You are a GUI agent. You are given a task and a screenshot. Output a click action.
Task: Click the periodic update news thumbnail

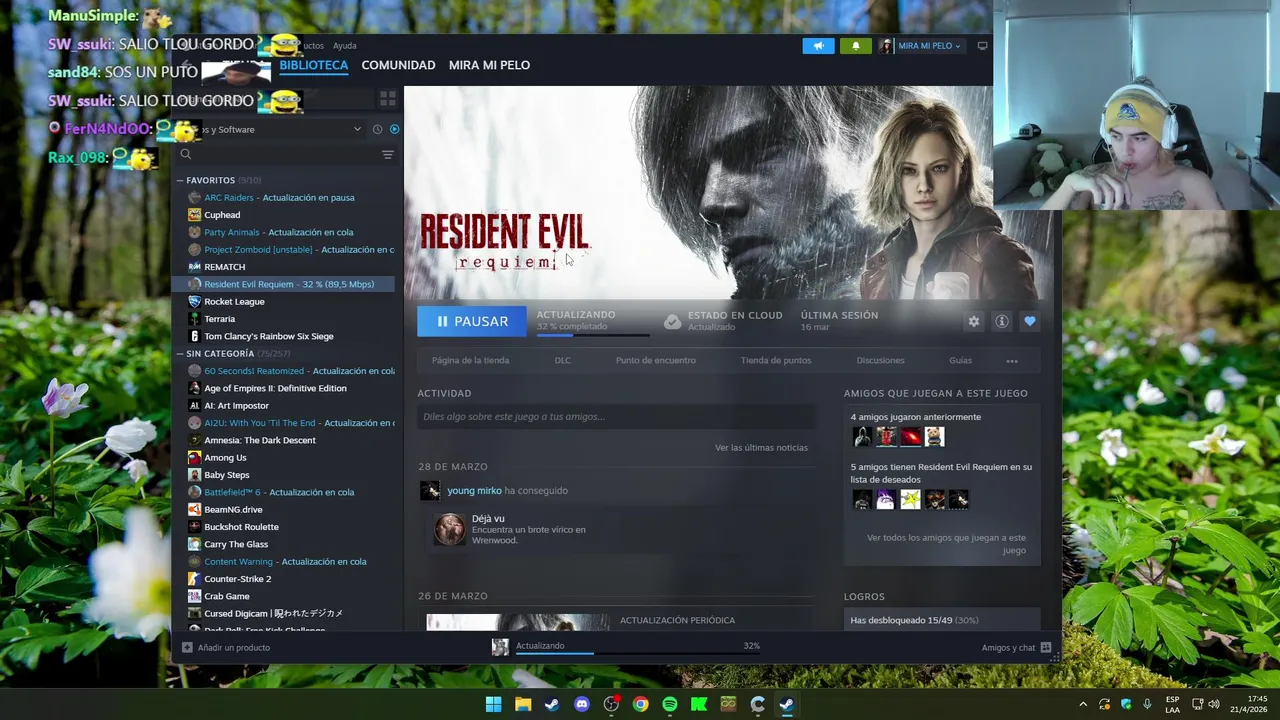click(517, 622)
